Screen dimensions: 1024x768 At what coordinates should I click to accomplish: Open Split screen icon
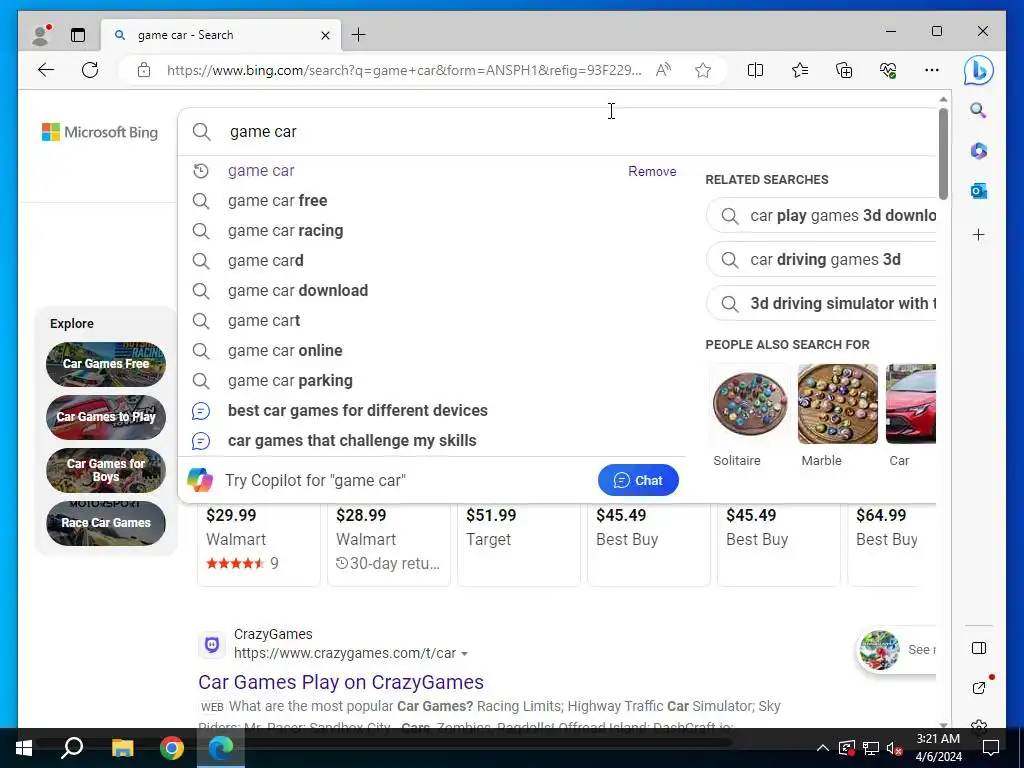click(755, 70)
